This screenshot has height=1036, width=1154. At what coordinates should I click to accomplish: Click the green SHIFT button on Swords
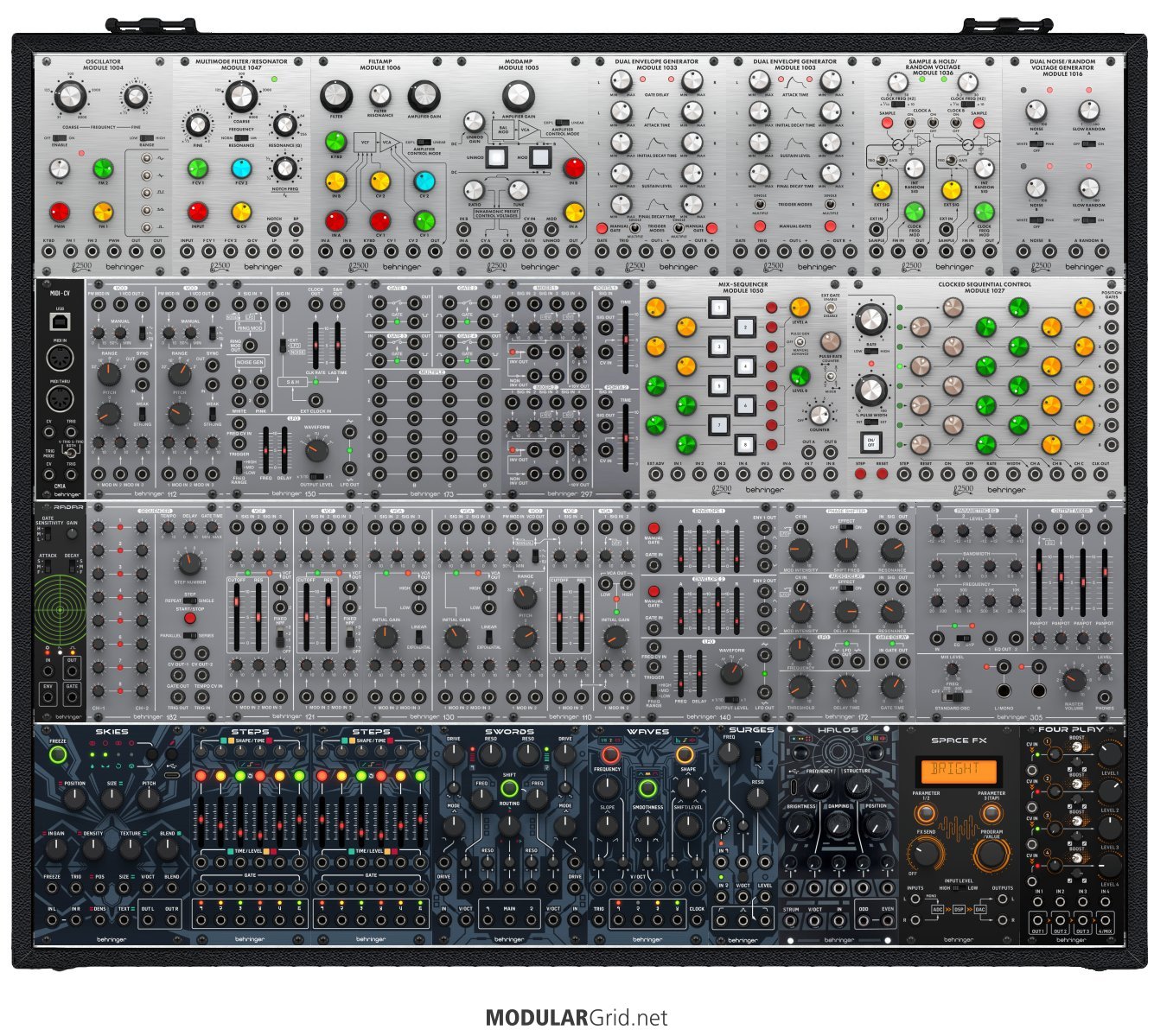509,788
